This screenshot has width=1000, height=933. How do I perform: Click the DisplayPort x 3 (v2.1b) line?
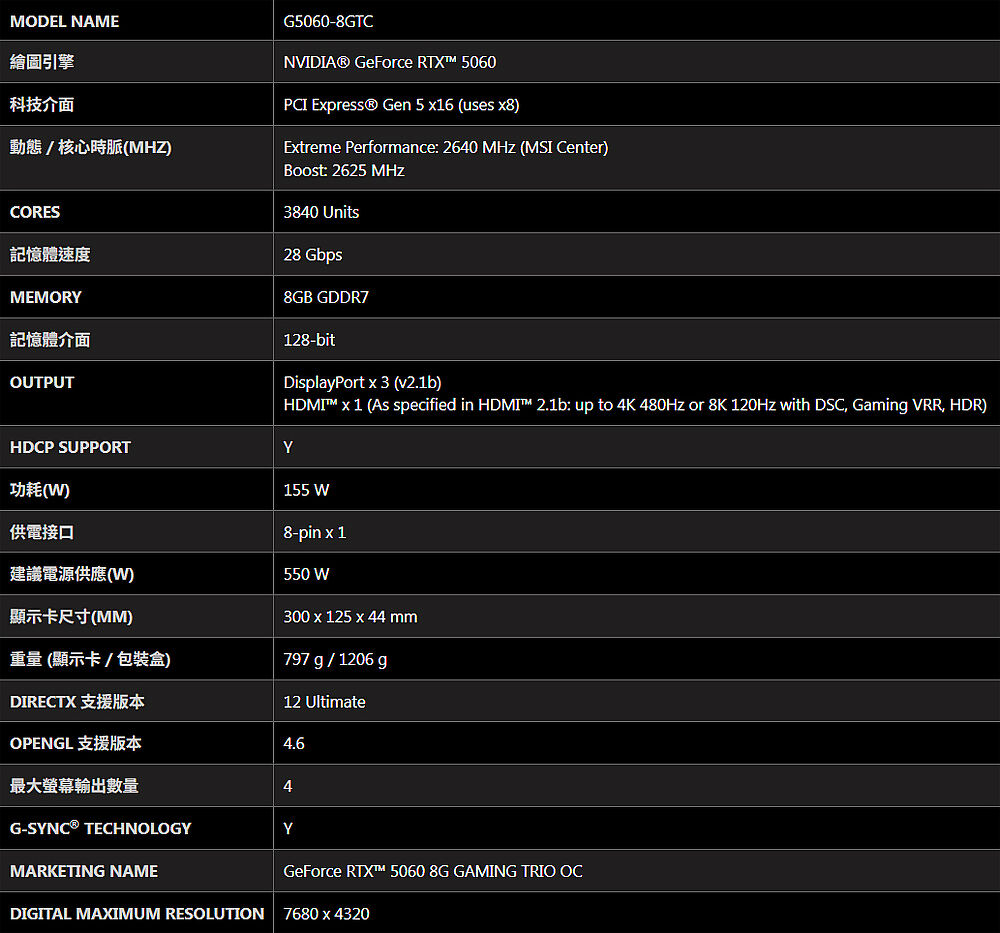[x=362, y=382]
